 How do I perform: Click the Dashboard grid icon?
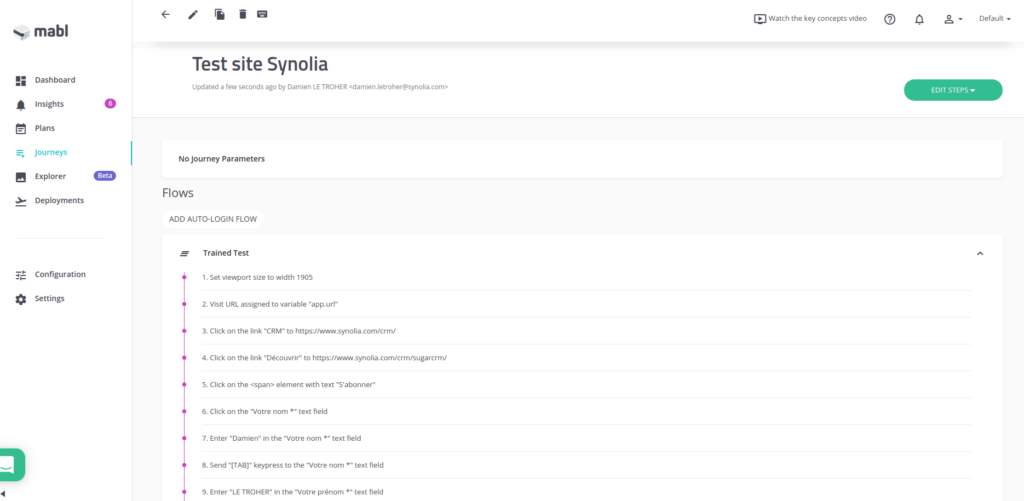[x=21, y=80]
